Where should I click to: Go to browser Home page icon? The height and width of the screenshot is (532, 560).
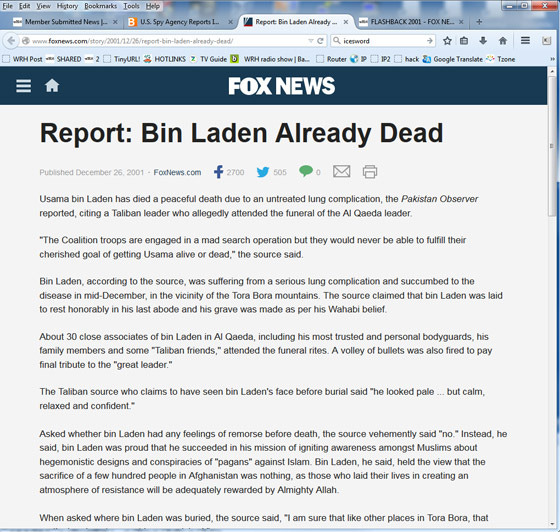coord(503,41)
